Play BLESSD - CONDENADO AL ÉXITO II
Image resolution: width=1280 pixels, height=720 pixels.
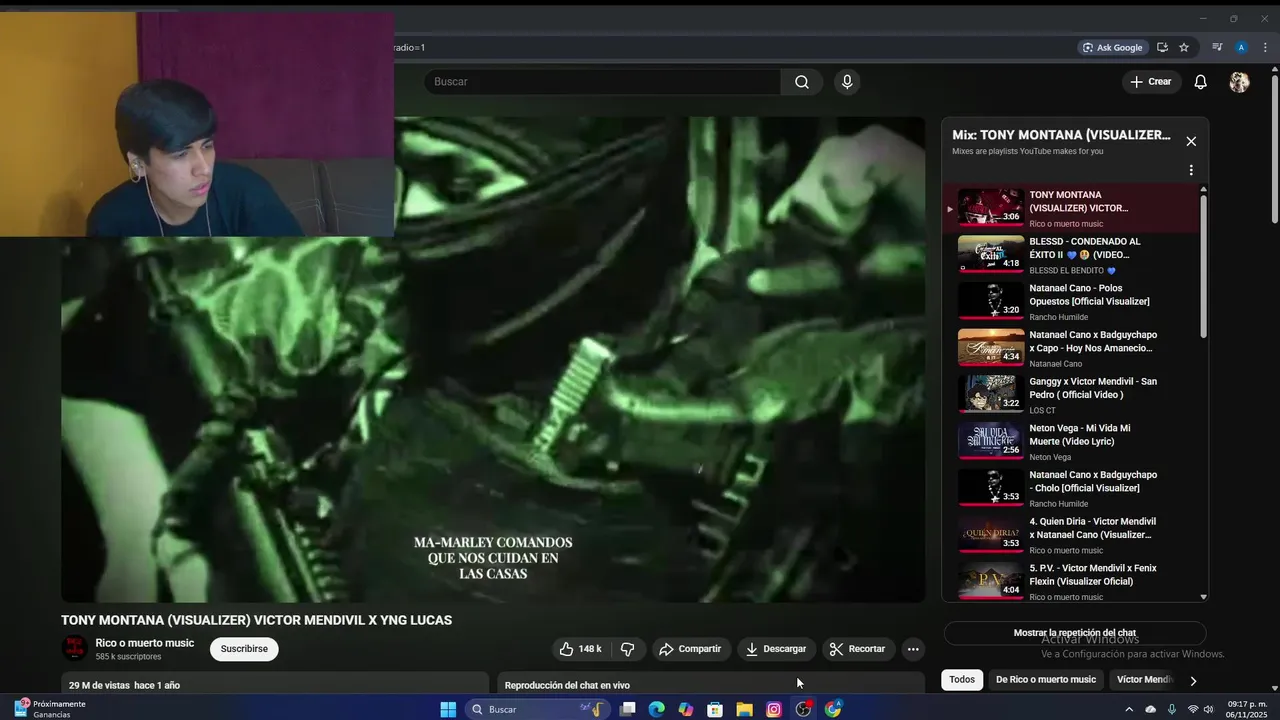[1070, 255]
